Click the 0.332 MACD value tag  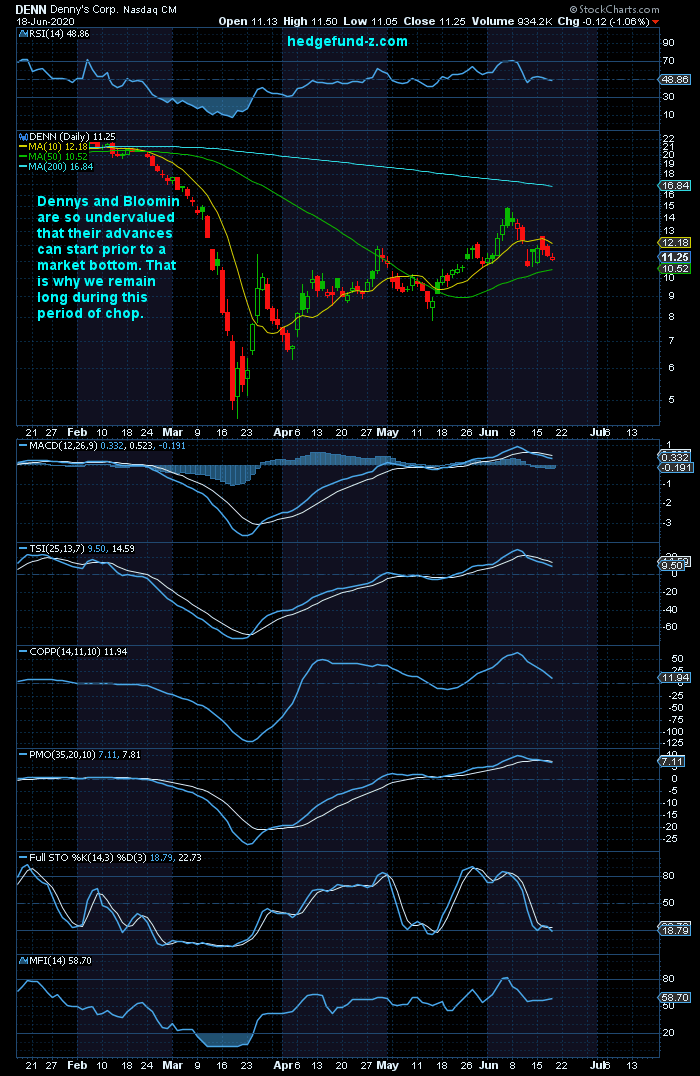pos(675,457)
